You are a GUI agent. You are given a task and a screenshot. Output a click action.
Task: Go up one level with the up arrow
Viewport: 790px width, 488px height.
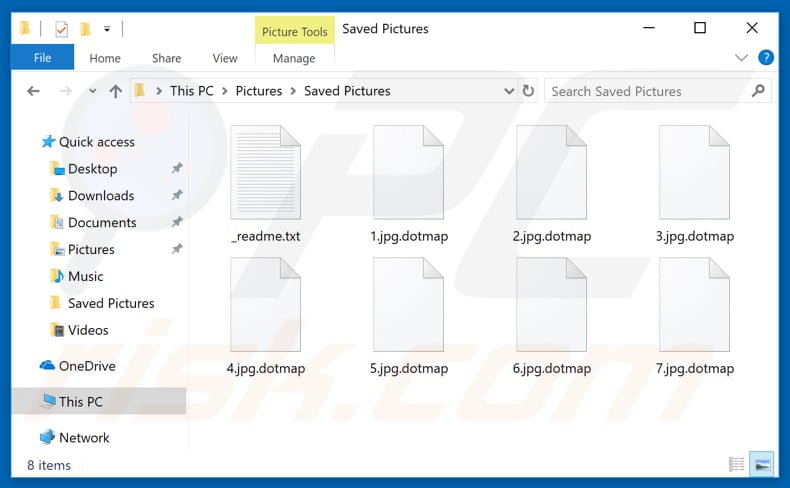(x=115, y=91)
